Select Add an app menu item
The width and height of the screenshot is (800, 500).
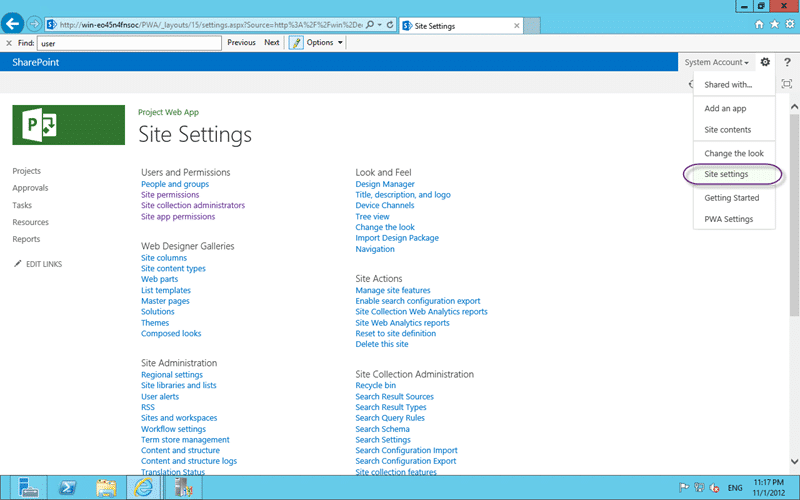coord(725,108)
